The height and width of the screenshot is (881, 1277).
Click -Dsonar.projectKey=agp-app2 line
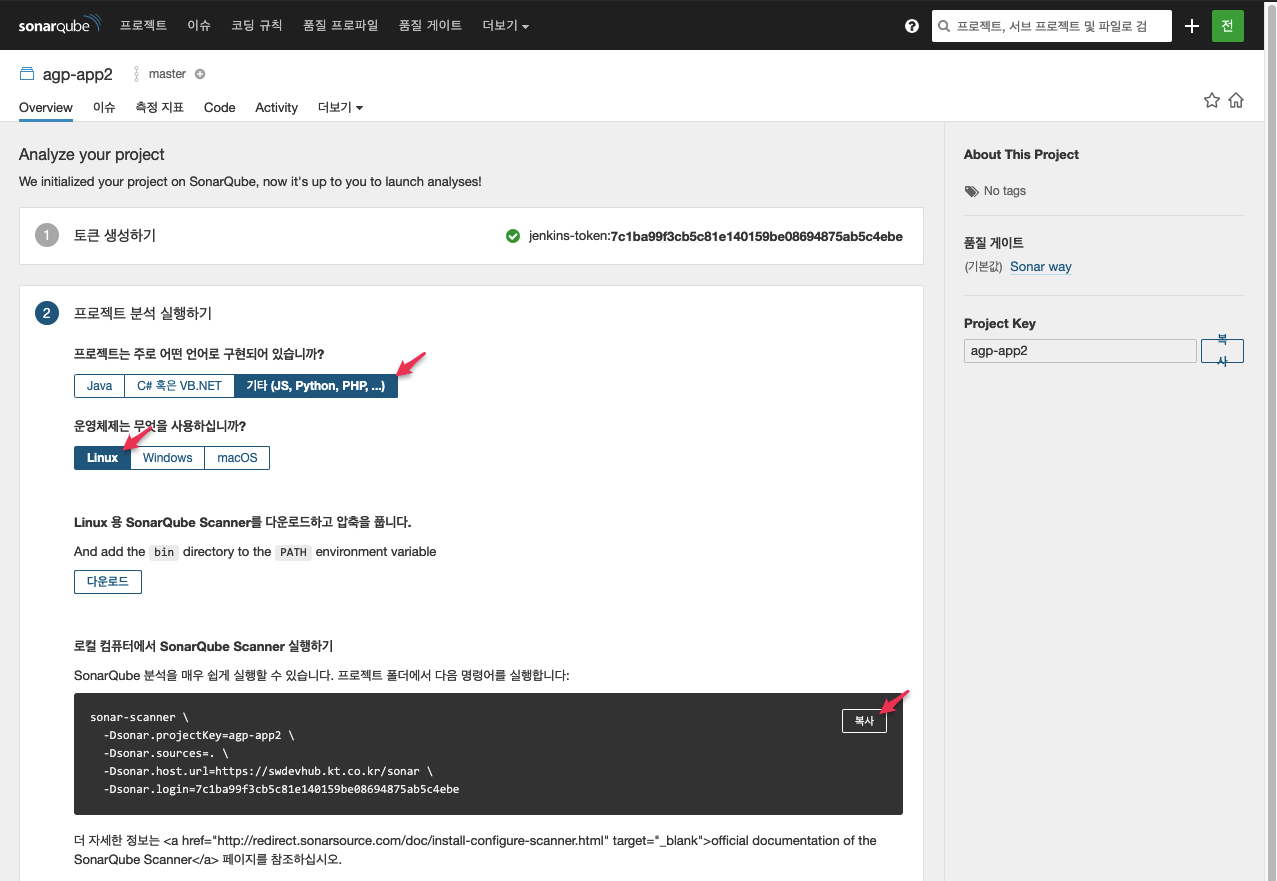pyautogui.click(x=199, y=735)
